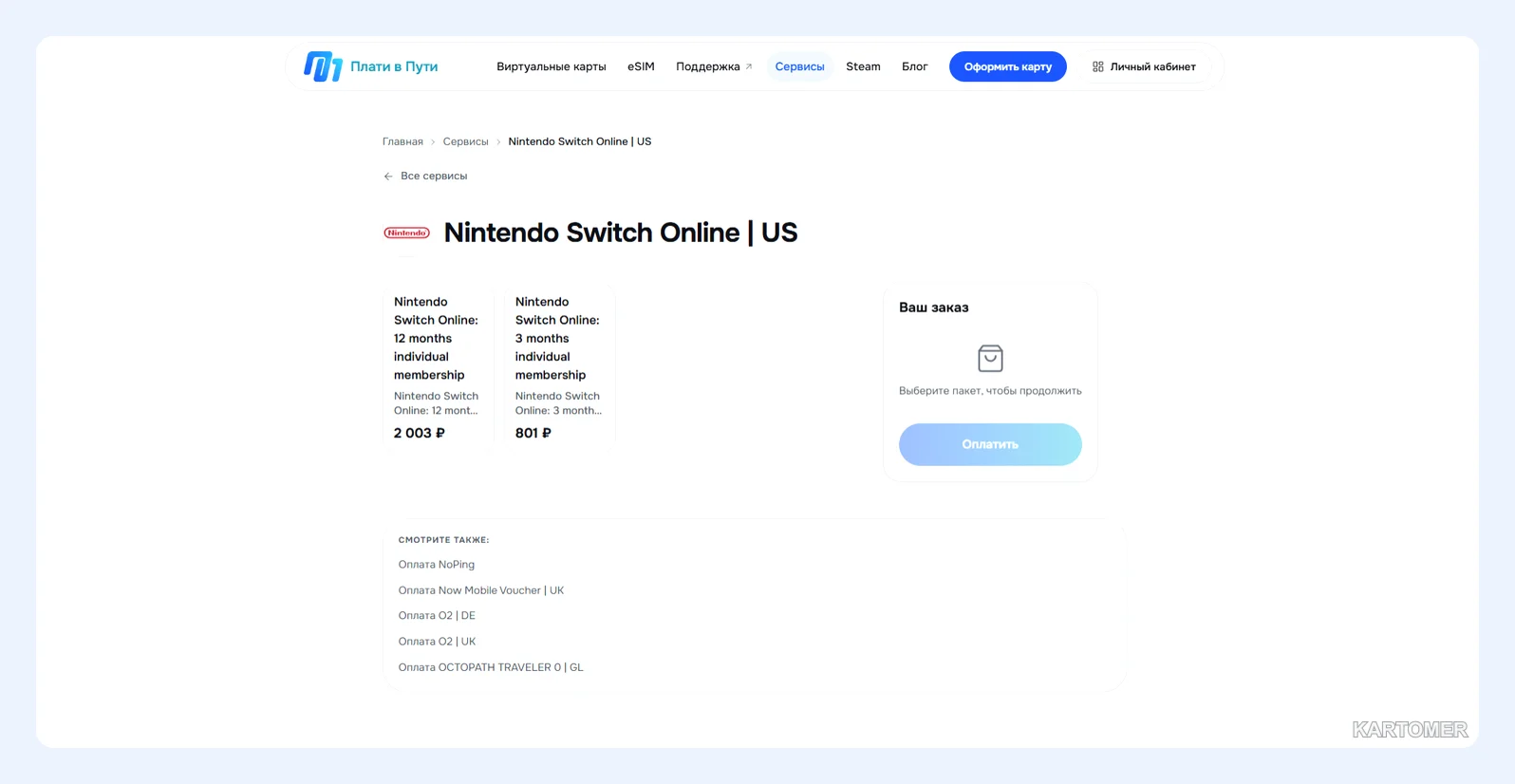
Task: Click the Плати в Пути logo icon
Action: pos(323,66)
